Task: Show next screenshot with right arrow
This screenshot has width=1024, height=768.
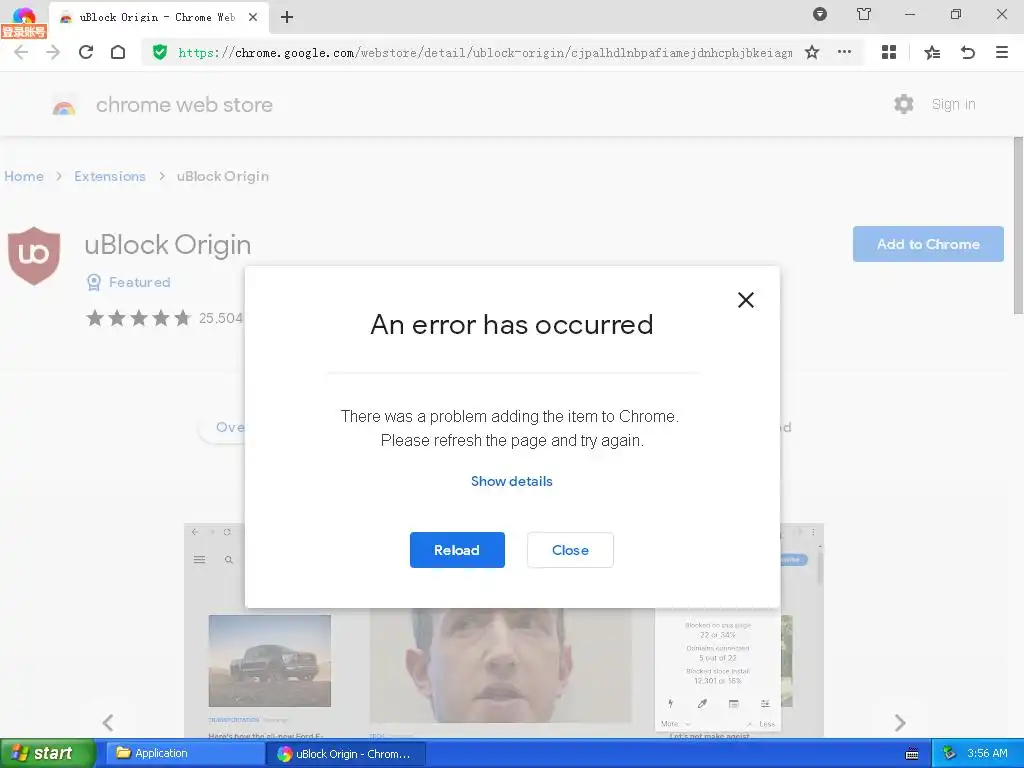Action: 900,722
